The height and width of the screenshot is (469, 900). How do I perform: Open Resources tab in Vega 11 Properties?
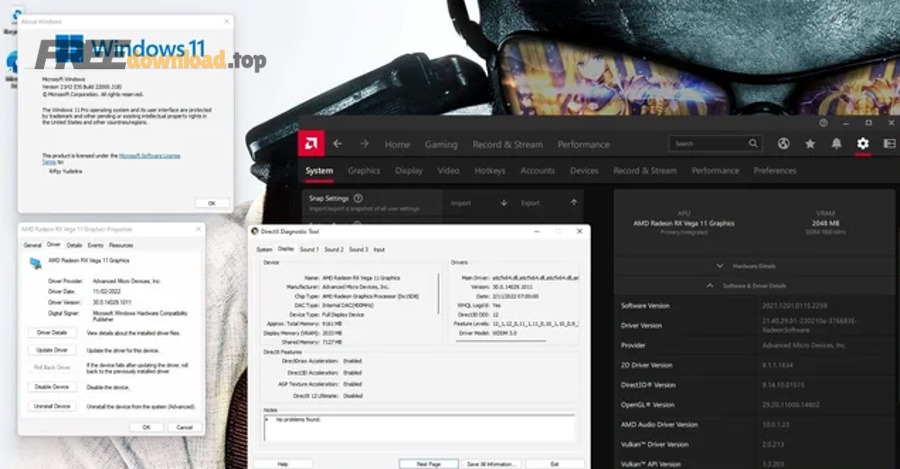[x=121, y=245]
